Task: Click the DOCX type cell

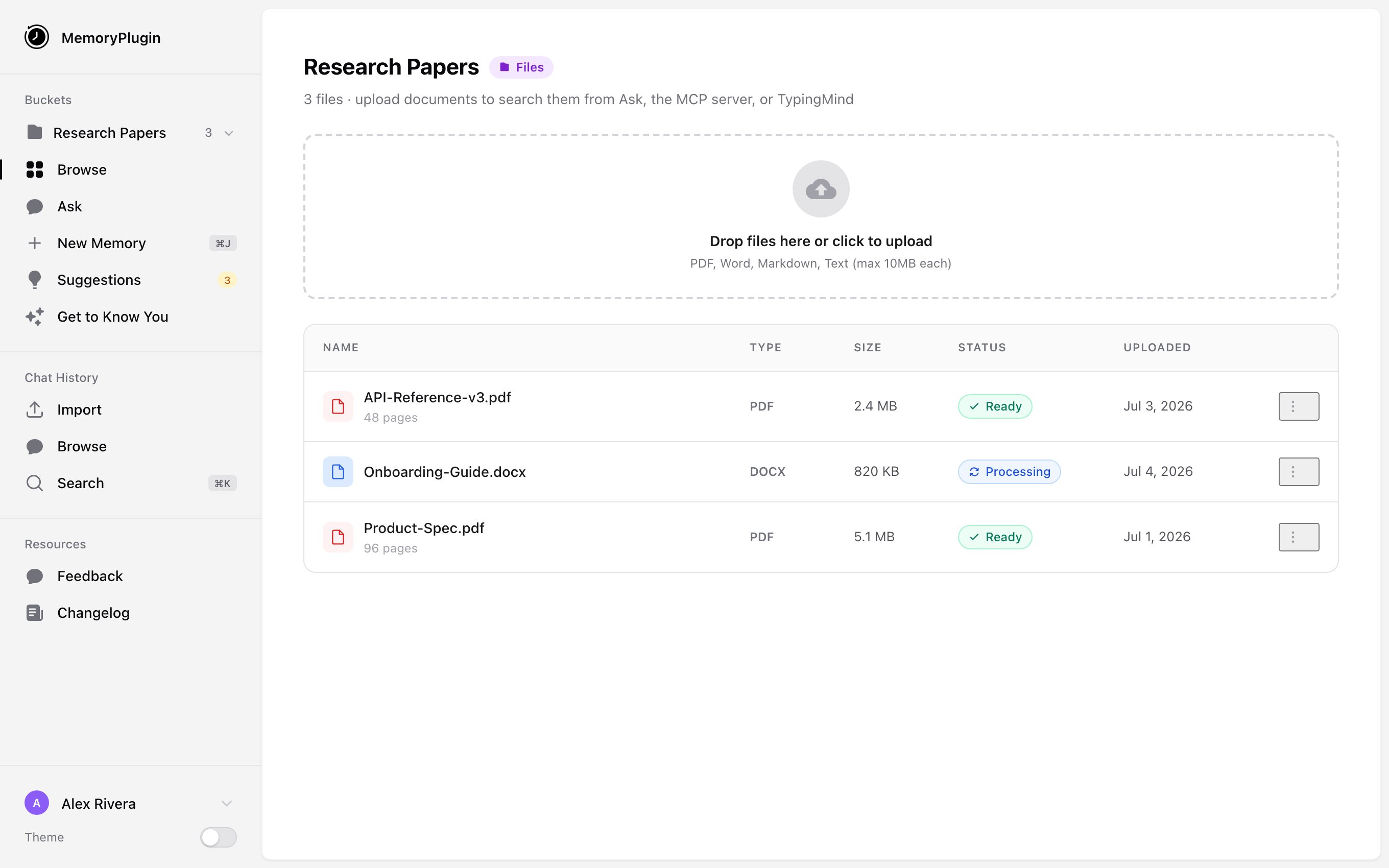Action: pyautogui.click(x=768, y=472)
